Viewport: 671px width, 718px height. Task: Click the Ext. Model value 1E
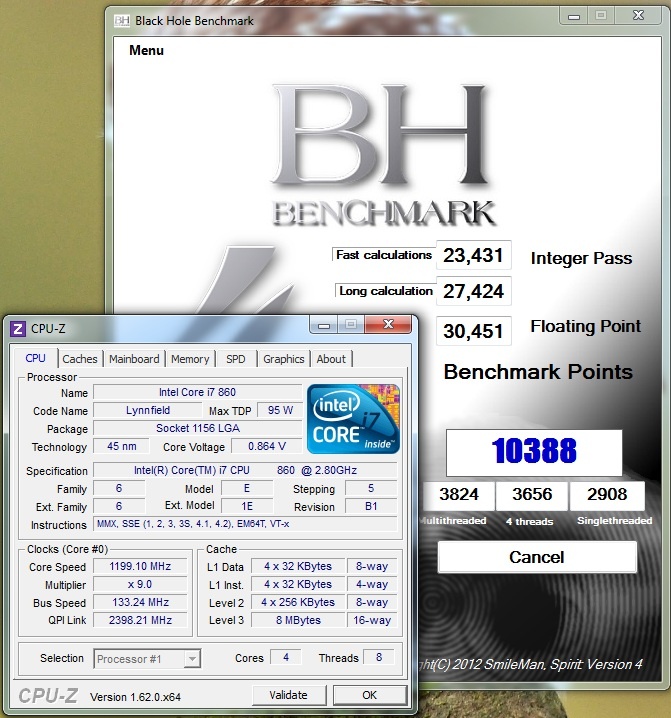click(247, 506)
